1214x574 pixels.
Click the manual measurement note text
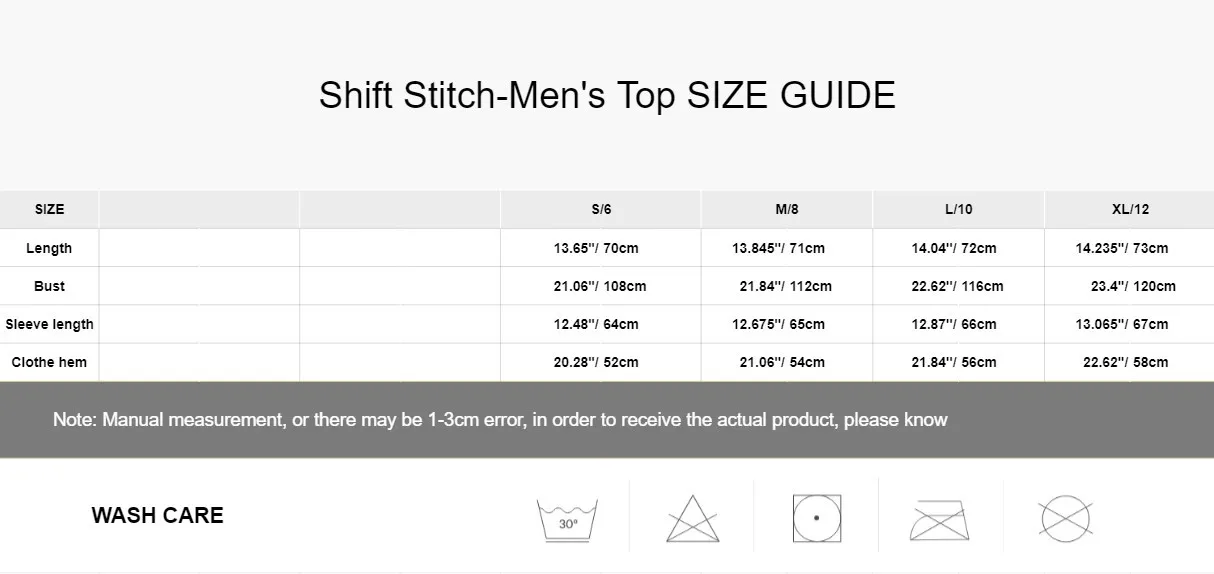point(500,420)
